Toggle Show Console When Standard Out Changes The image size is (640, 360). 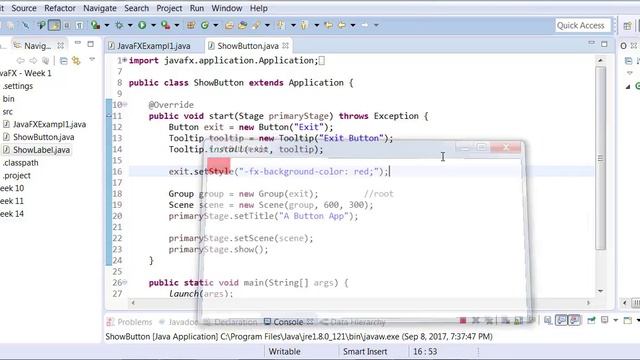point(561,320)
